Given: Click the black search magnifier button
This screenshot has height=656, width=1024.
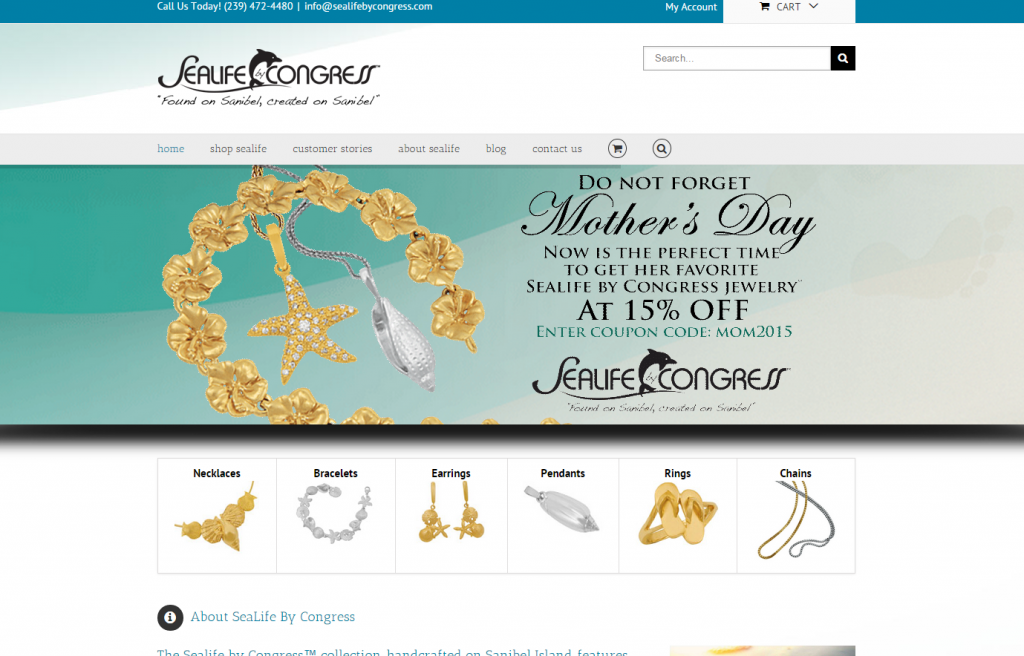Looking at the screenshot, I should pyautogui.click(x=842, y=58).
